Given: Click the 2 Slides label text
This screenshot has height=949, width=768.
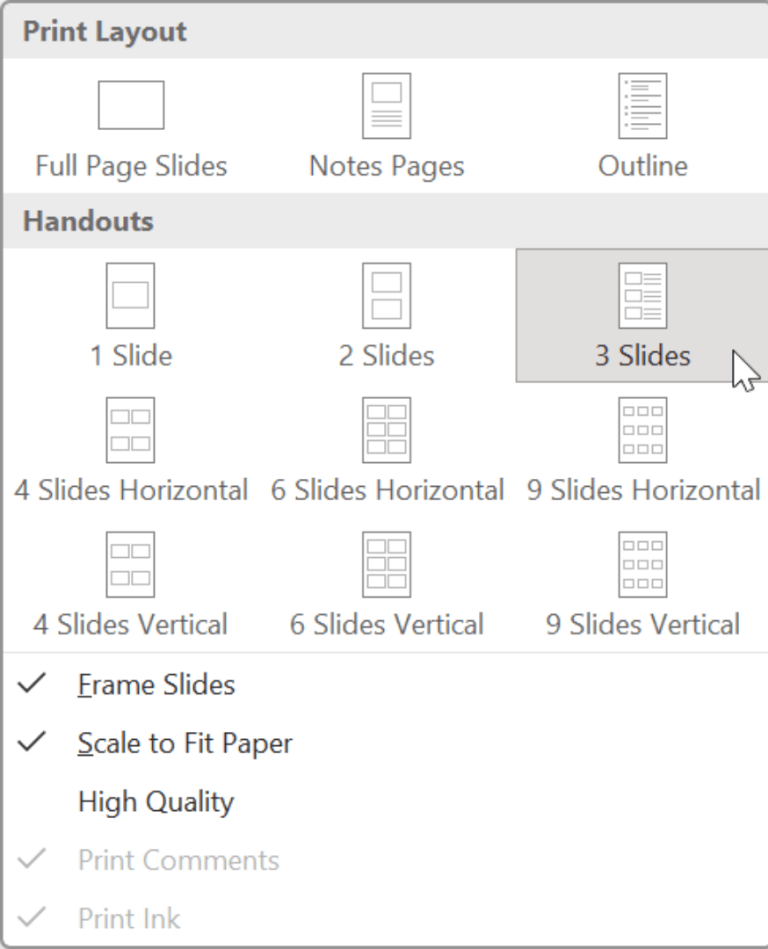Looking at the screenshot, I should coord(387,355).
